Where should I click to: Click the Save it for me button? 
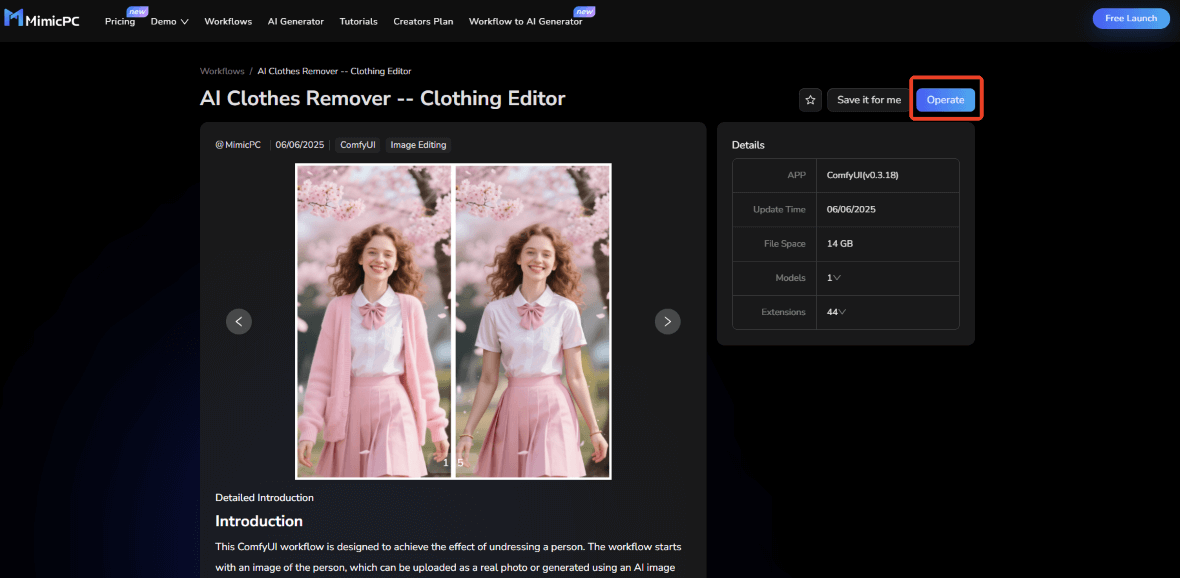868,100
